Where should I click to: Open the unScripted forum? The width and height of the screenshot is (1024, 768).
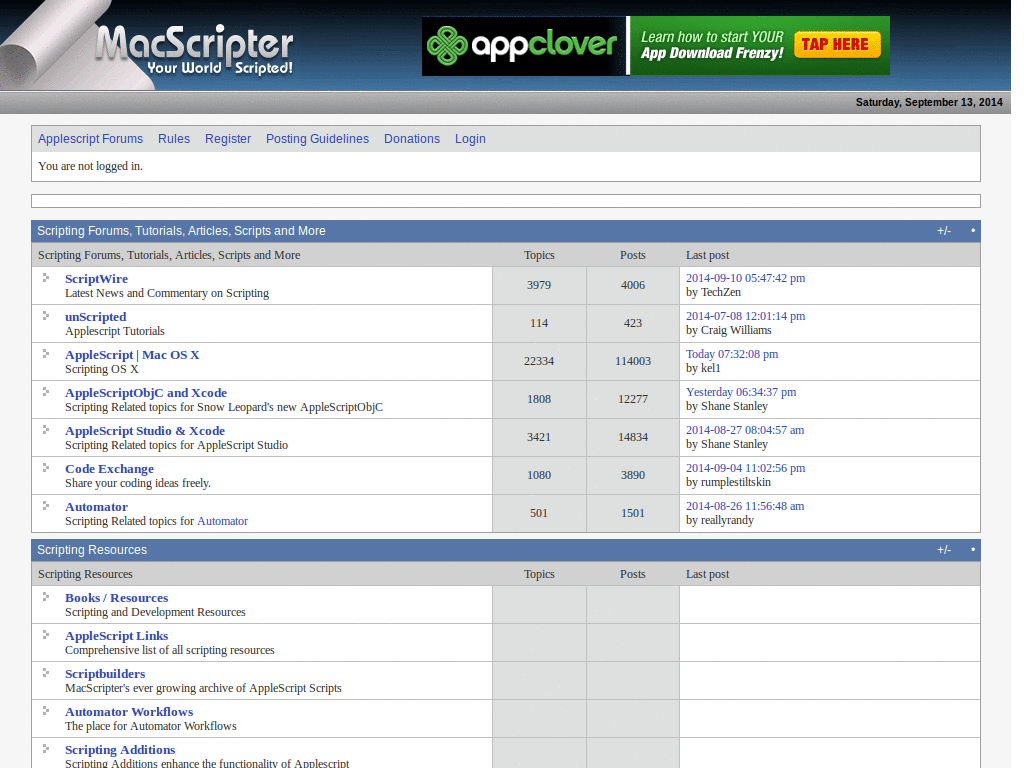pos(95,317)
